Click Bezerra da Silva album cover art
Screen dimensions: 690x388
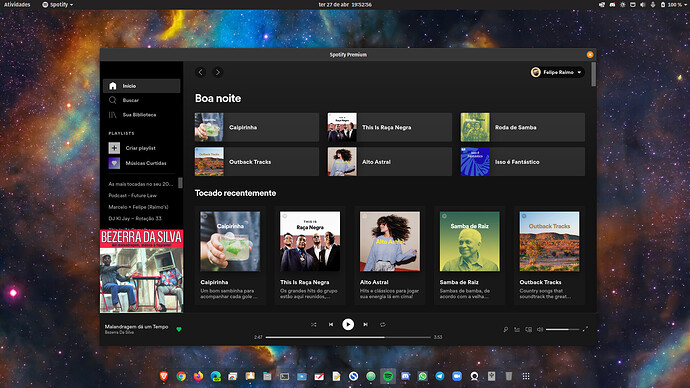click(x=141, y=271)
